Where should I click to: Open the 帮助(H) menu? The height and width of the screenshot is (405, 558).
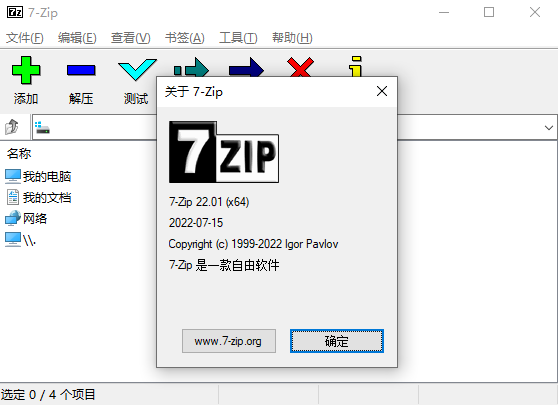click(292, 37)
